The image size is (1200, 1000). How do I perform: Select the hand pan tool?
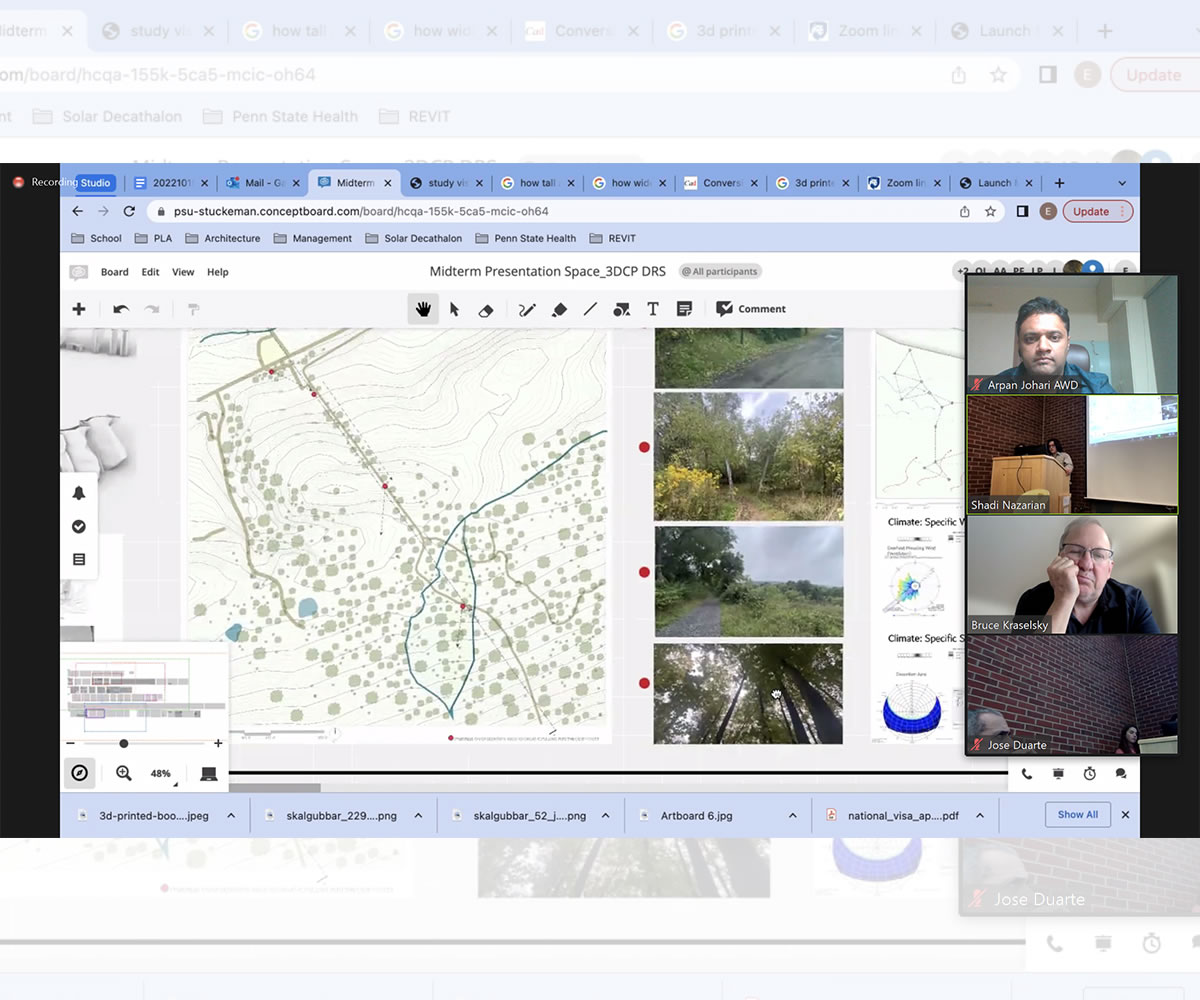pos(423,309)
